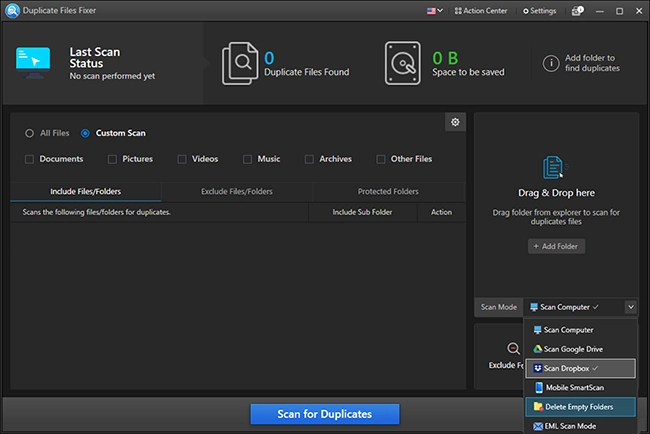Click the Drag & Drop document icon
650x434 pixels.
coord(555,167)
